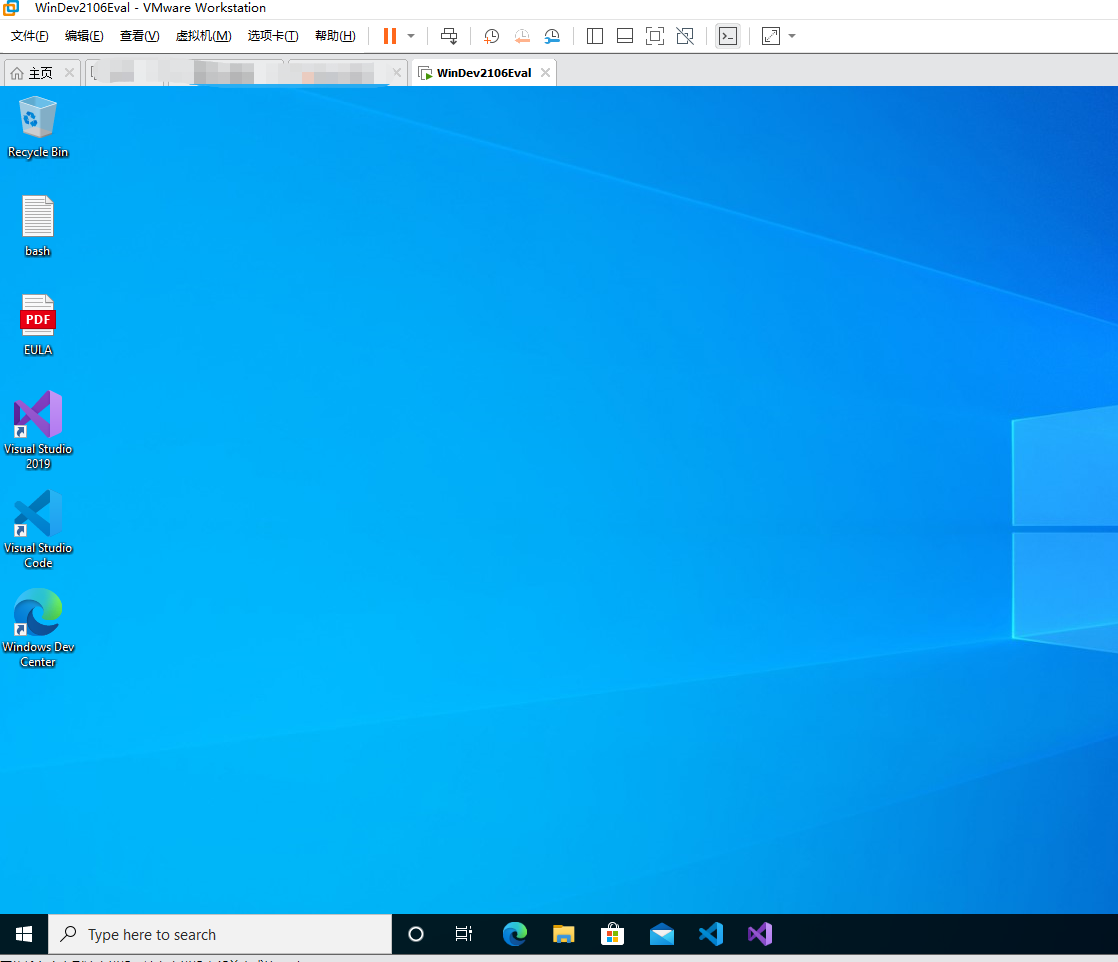The height and width of the screenshot is (962, 1118).
Task: Open the Snapshot Manager
Action: [552, 35]
